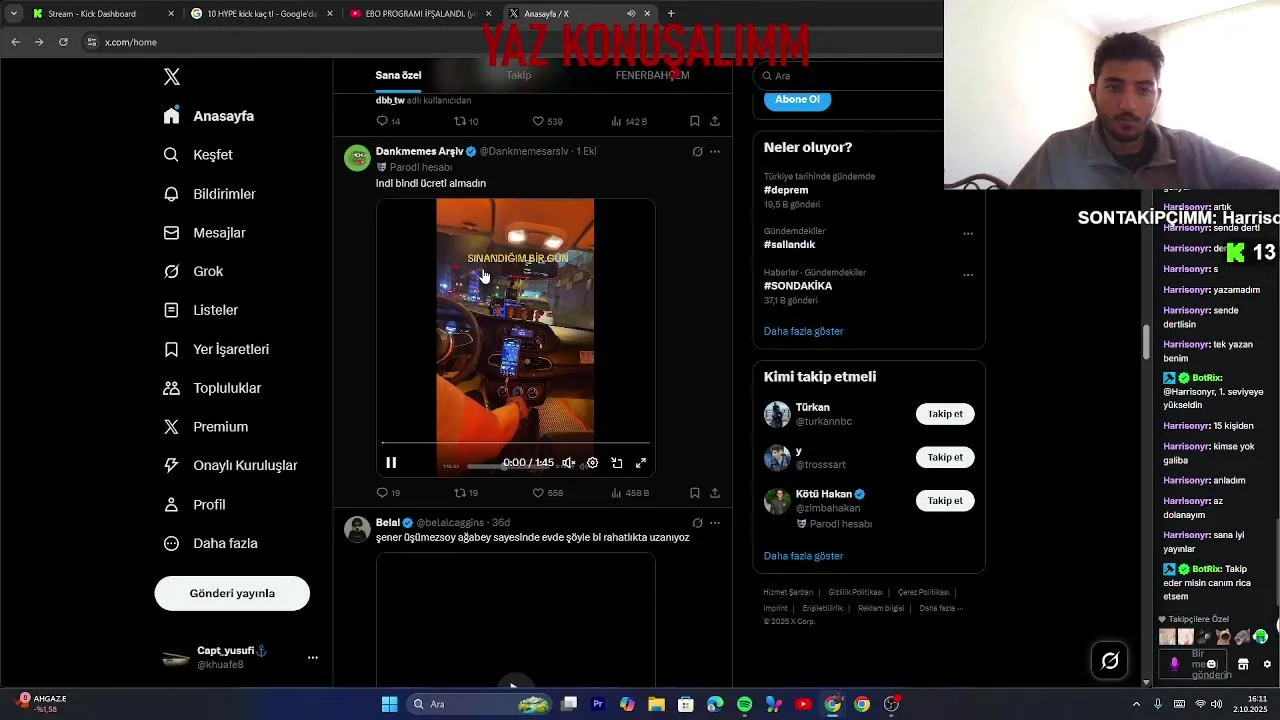Open options for #SONDAKİKA trend
The height and width of the screenshot is (720, 1280).
click(968, 275)
